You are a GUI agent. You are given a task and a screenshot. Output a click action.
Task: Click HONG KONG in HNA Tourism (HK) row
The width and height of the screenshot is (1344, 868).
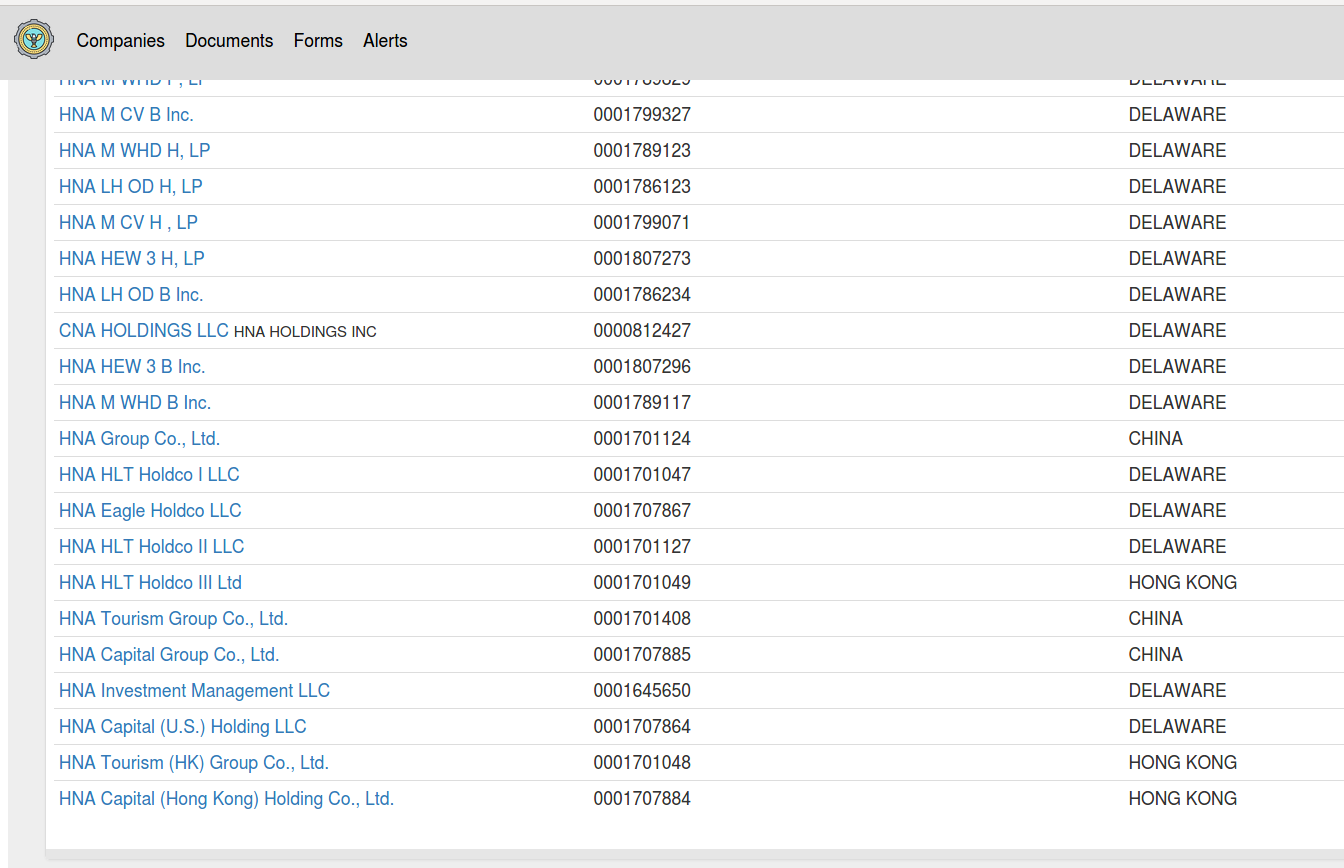click(x=1182, y=763)
